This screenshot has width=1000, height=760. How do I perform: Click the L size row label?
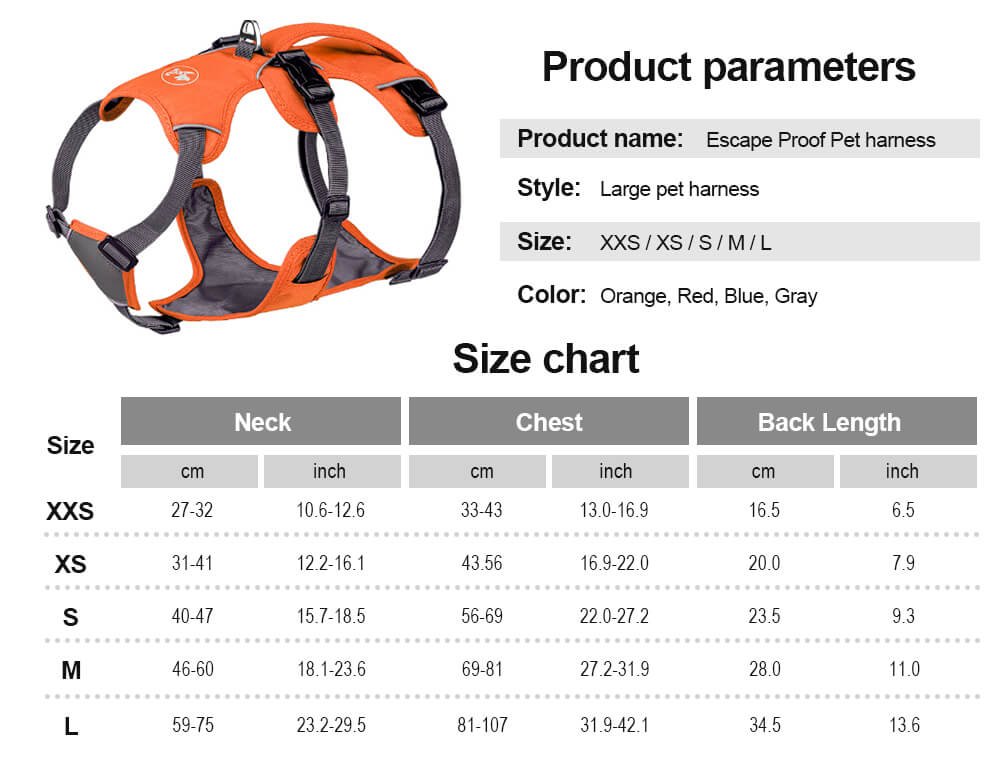[71, 726]
